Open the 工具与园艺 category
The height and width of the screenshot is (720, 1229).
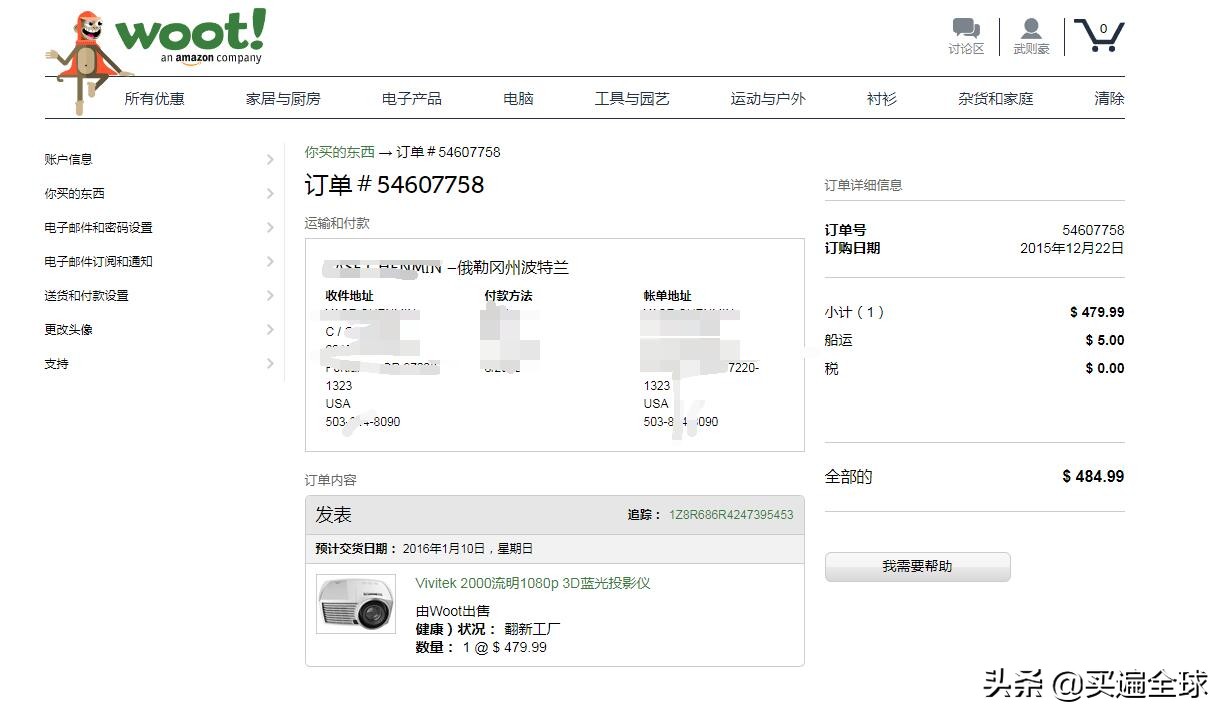632,98
